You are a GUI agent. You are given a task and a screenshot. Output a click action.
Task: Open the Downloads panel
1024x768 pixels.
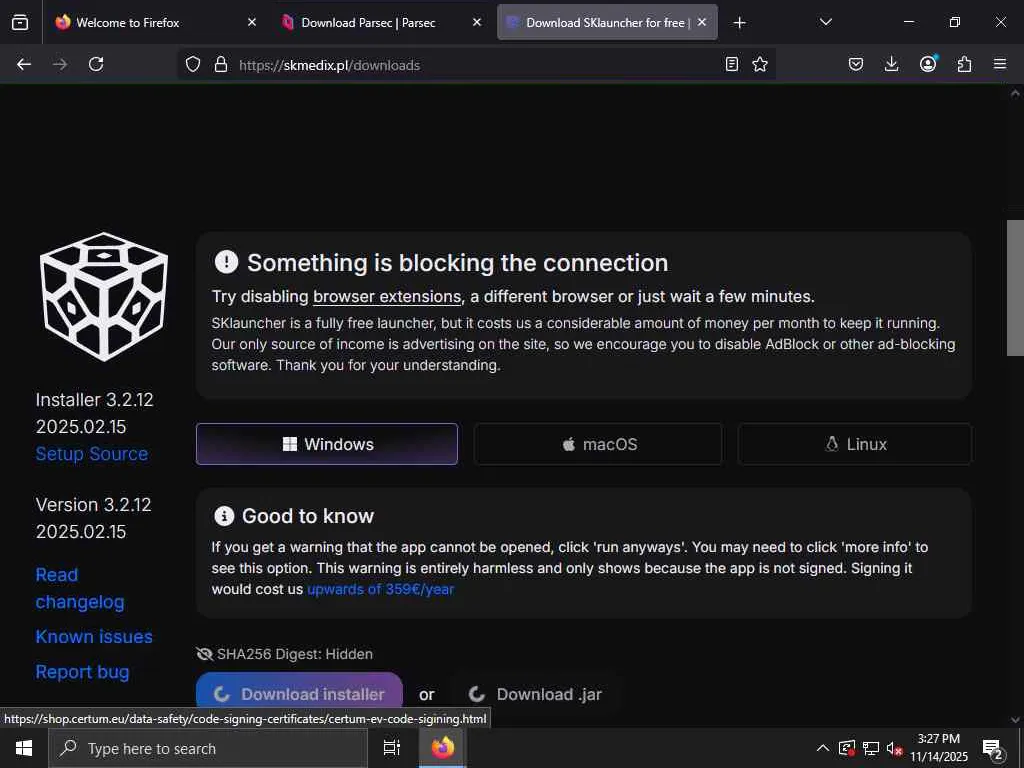[x=891, y=64]
